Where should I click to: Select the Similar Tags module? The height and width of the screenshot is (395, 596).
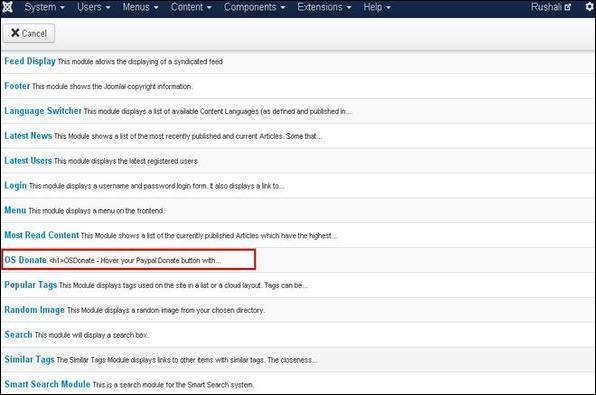(x=30, y=359)
